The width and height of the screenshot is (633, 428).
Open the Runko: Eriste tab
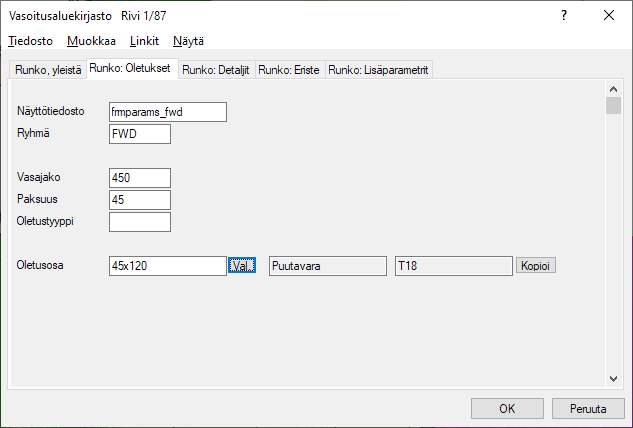(289, 69)
